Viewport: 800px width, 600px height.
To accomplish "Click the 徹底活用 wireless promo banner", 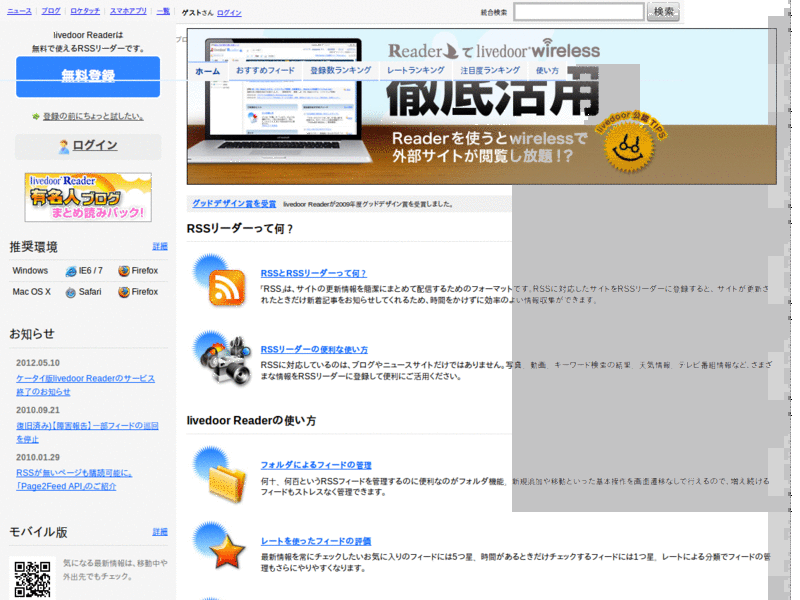I will (x=482, y=106).
